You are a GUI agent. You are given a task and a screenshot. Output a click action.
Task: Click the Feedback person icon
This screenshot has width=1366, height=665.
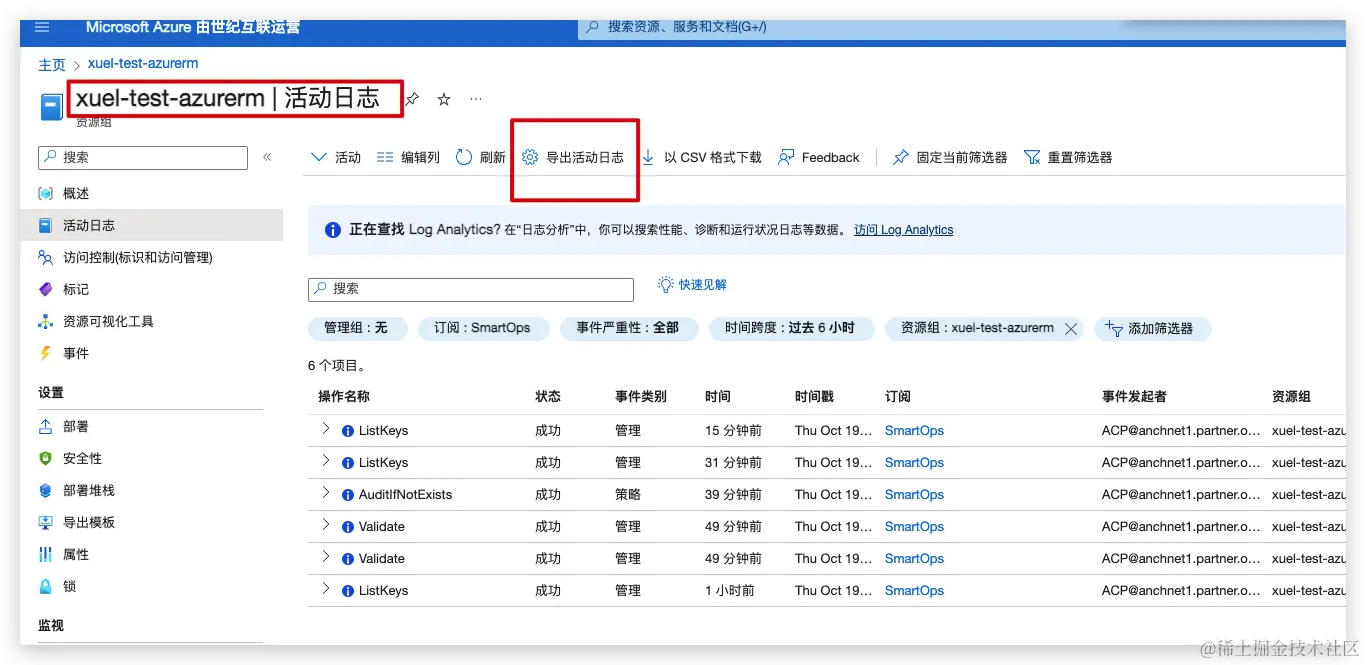click(786, 157)
